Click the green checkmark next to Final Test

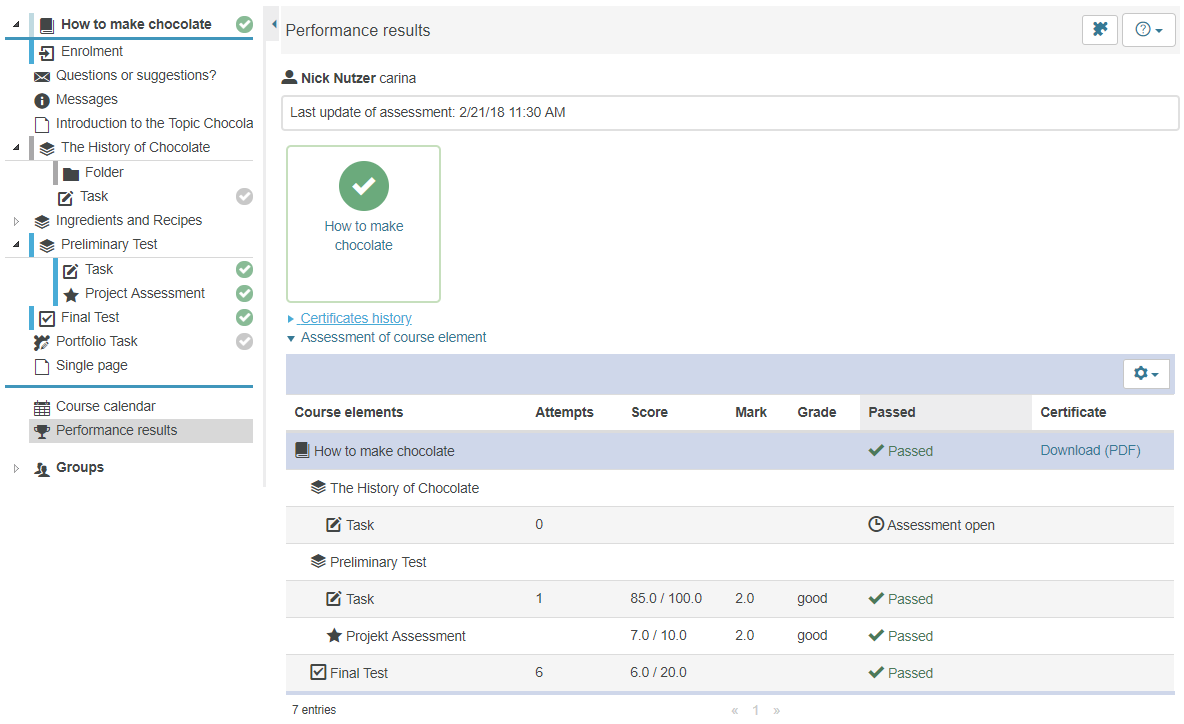click(244, 318)
